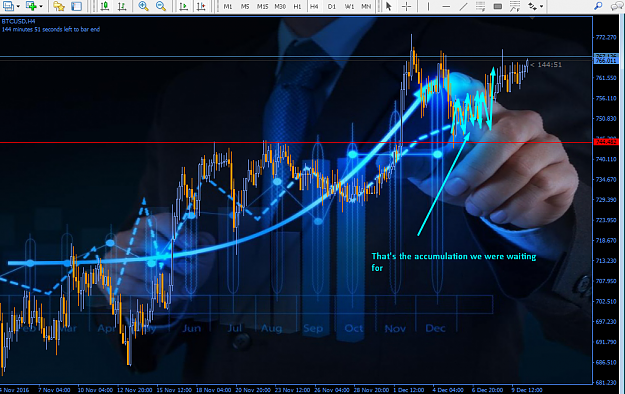Draw a vertical line tool
The height and width of the screenshot is (394, 625).
click(x=428, y=6)
